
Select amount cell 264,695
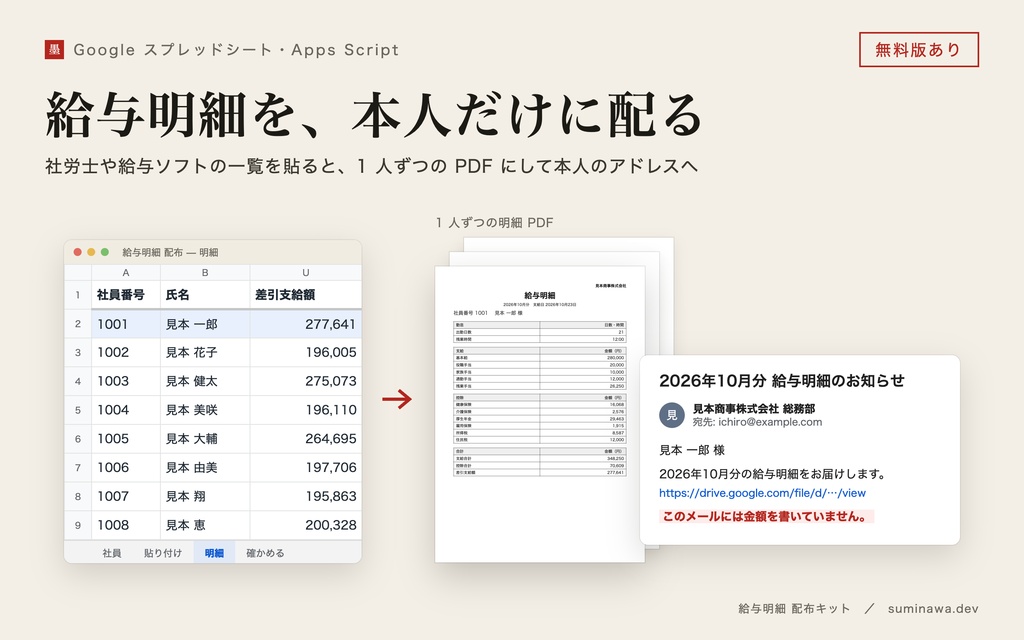tap(306, 439)
